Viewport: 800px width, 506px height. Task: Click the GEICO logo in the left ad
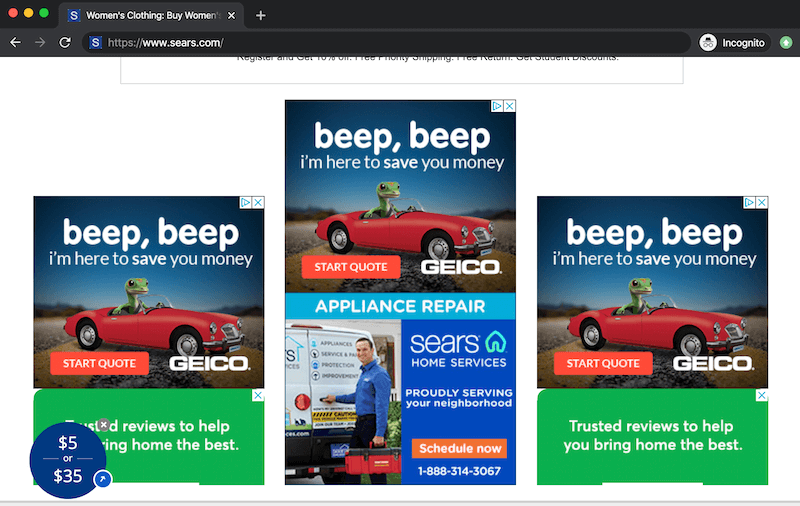[x=210, y=363]
